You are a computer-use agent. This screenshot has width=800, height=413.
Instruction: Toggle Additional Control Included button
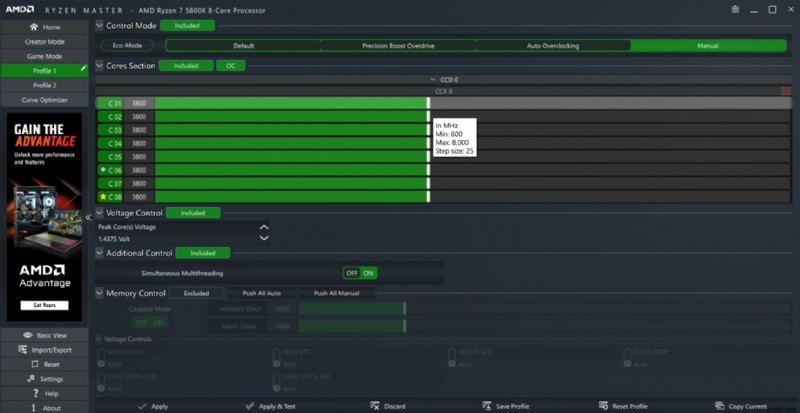[203, 253]
